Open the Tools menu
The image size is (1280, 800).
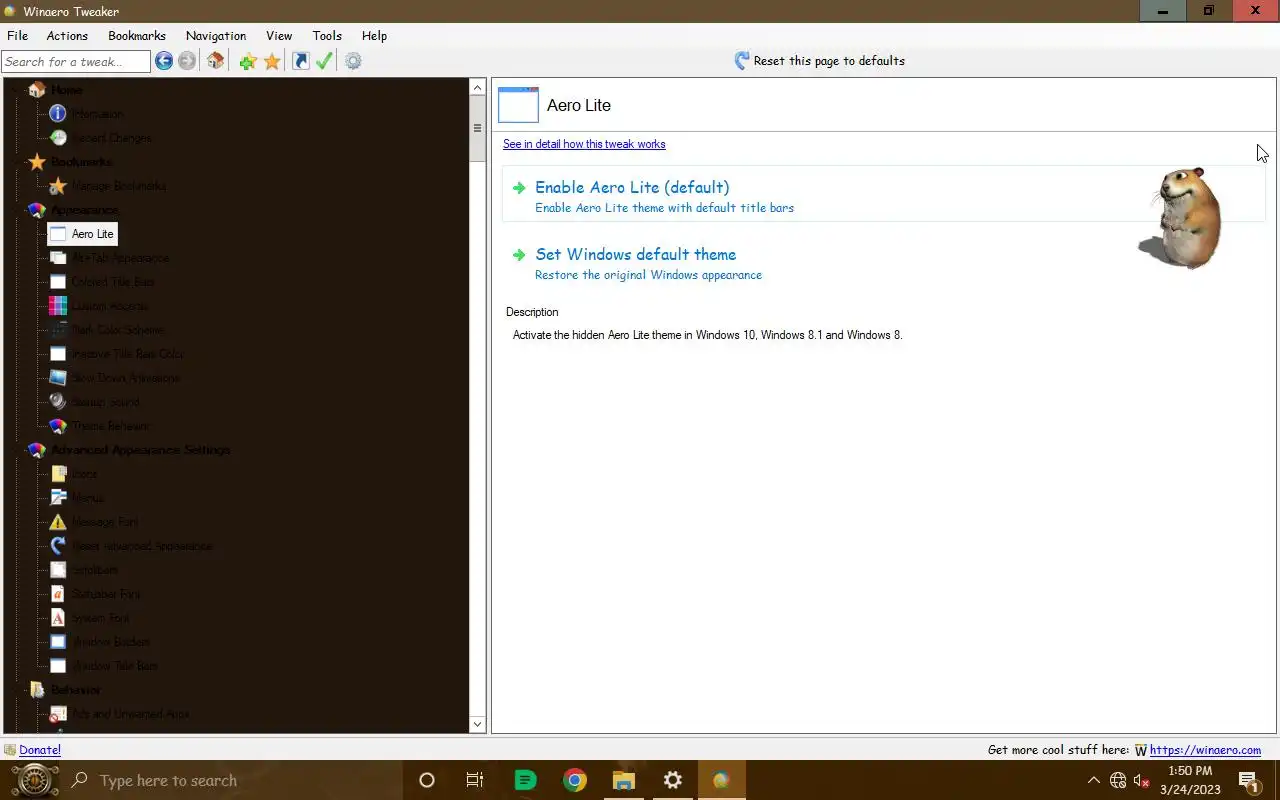click(327, 35)
